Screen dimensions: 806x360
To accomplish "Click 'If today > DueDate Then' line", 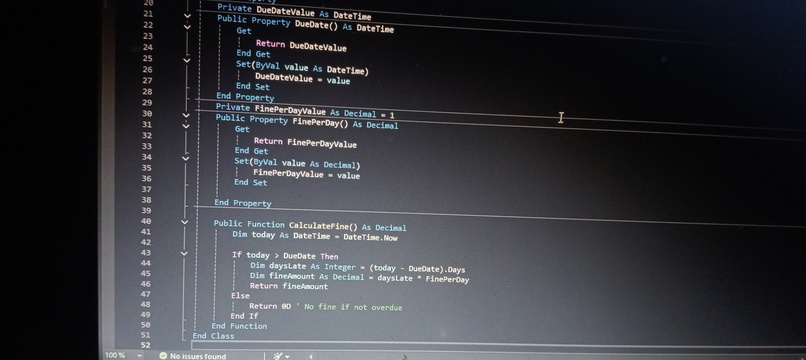I will pos(285,256).
